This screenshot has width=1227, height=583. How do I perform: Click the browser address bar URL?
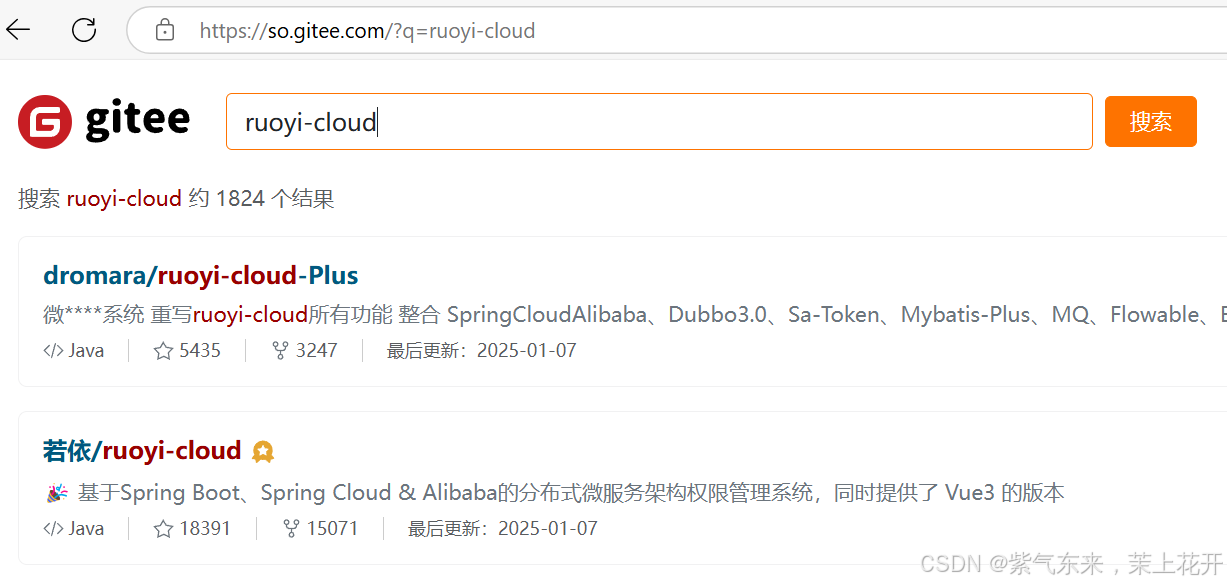click(367, 30)
